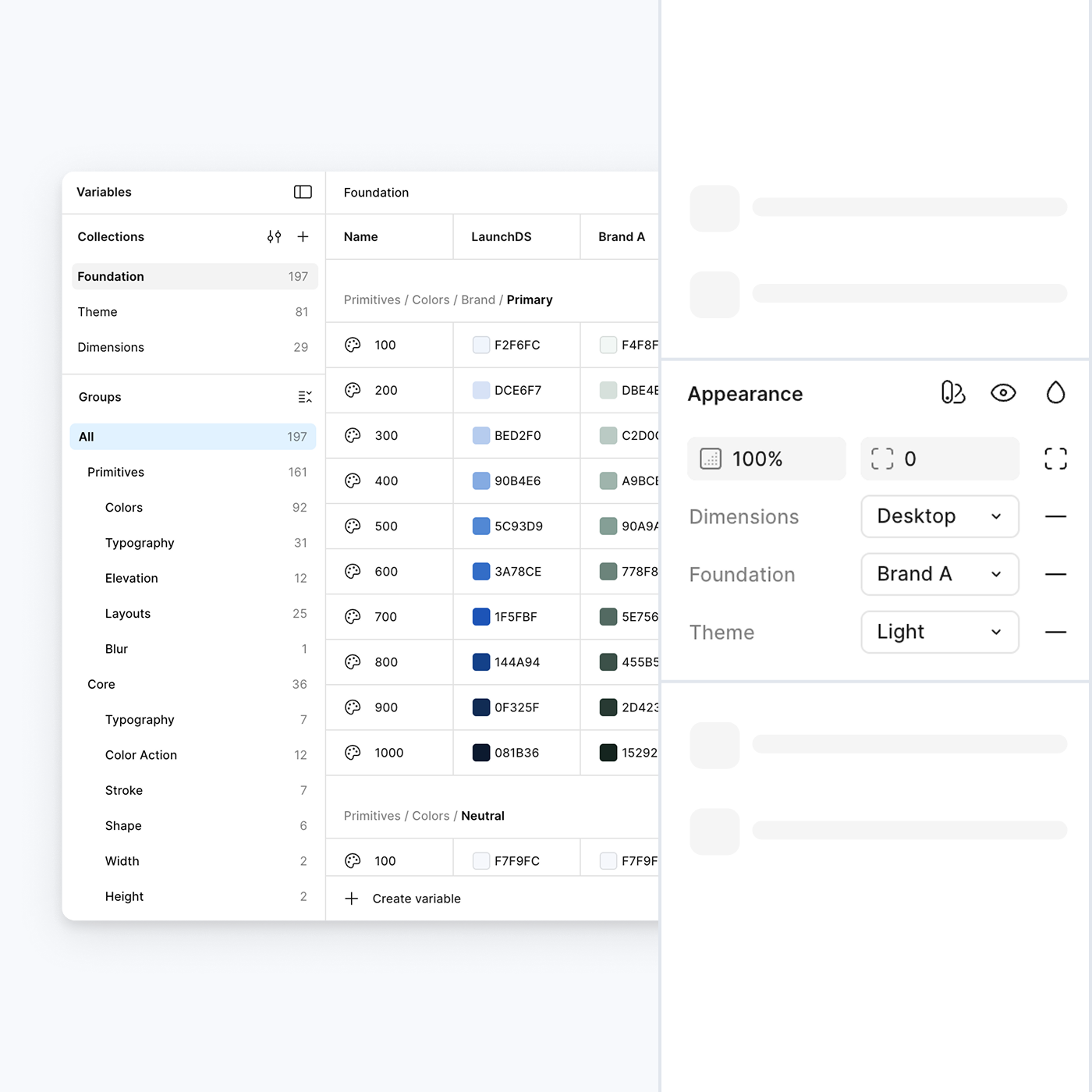1092x1092 pixels.
Task: Remove the Theme mode with minus button
Action: (x=1055, y=632)
